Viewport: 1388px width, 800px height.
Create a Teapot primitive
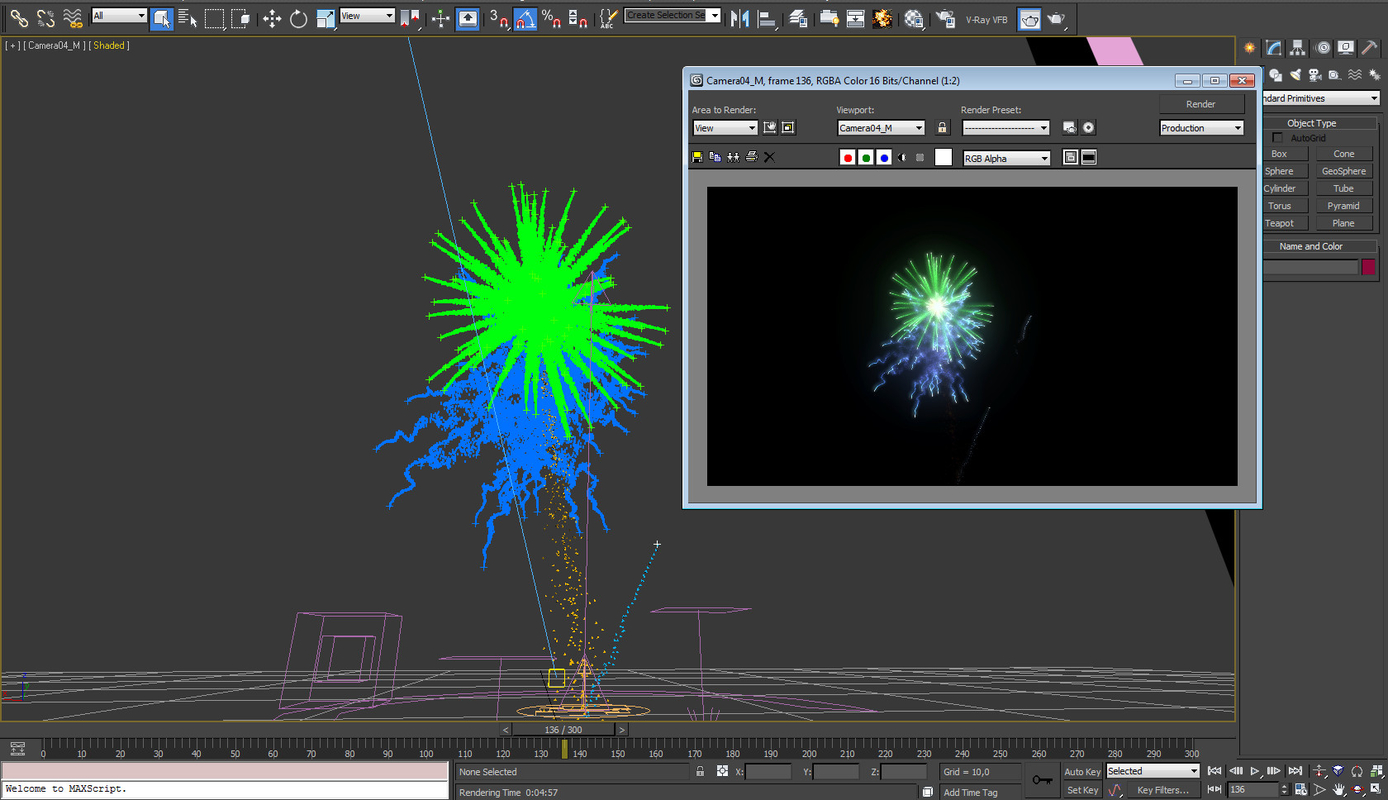click(1283, 222)
